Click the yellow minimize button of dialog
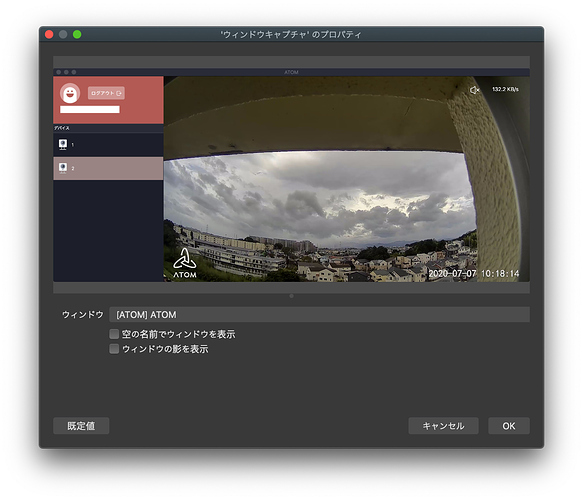 click(x=63, y=35)
